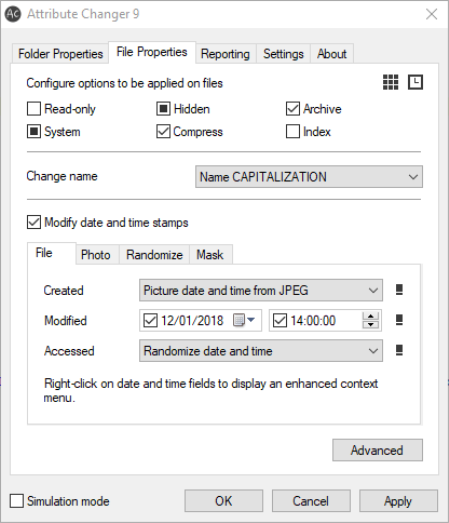
Task: Open the Created date source dropdown
Action: [261, 290]
